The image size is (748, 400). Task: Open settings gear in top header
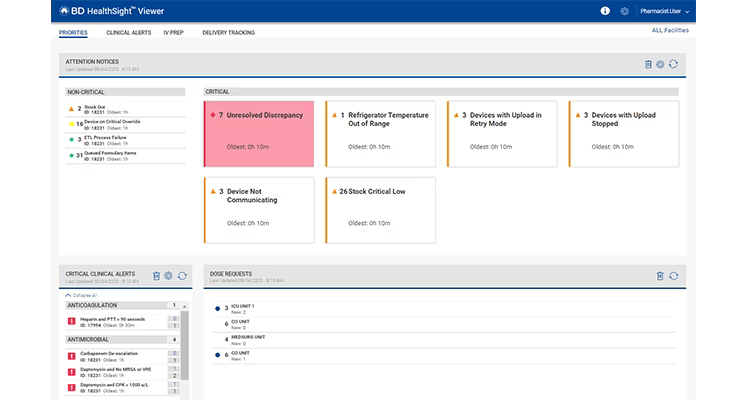click(625, 11)
